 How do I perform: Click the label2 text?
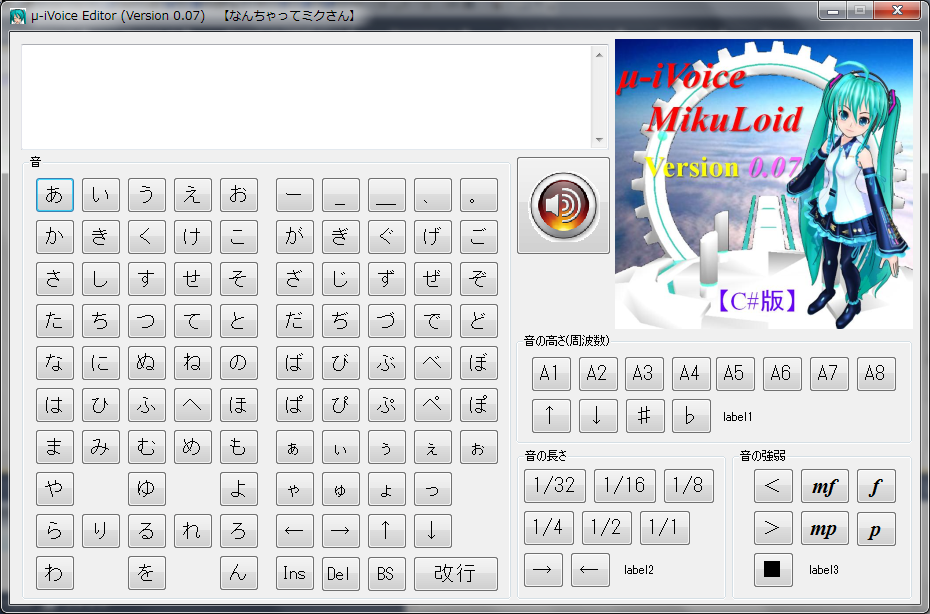(639, 570)
